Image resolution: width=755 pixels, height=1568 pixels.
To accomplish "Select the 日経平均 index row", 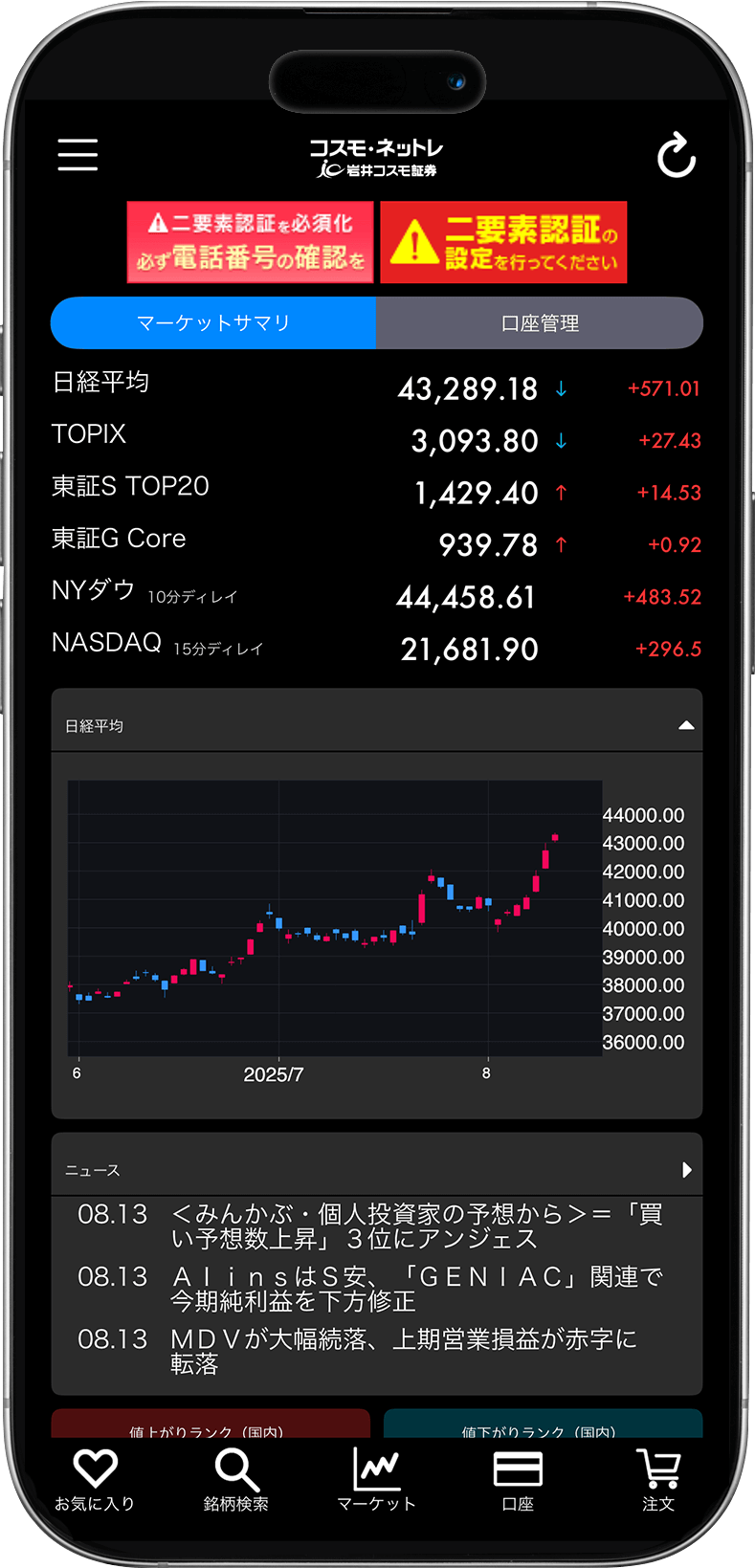I will [376, 386].
